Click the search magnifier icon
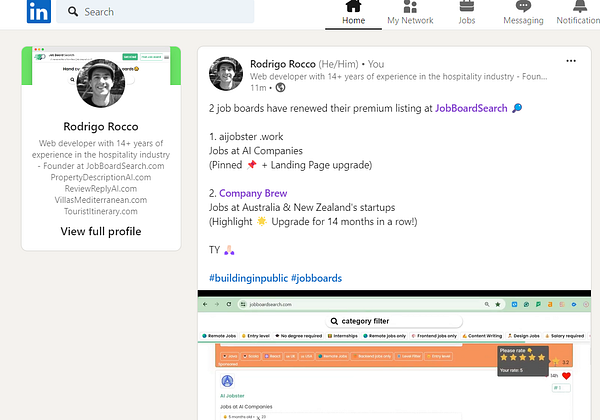600x420 pixels. [x=73, y=11]
